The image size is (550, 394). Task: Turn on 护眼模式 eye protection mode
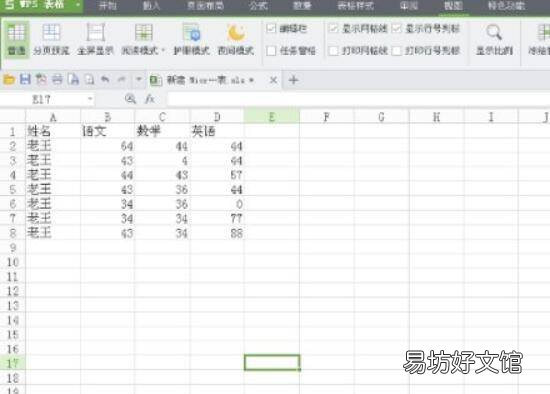[x=192, y=39]
